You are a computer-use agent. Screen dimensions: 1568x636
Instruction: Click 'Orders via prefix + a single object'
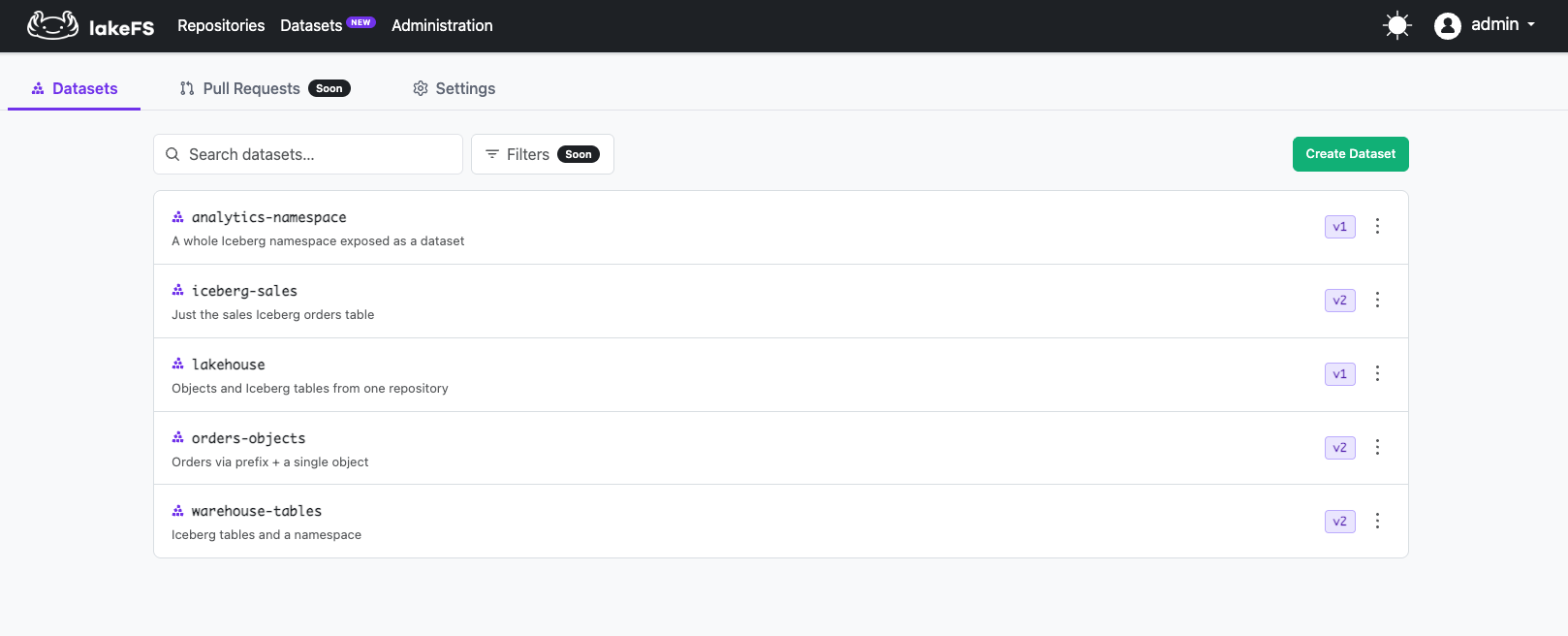270,462
